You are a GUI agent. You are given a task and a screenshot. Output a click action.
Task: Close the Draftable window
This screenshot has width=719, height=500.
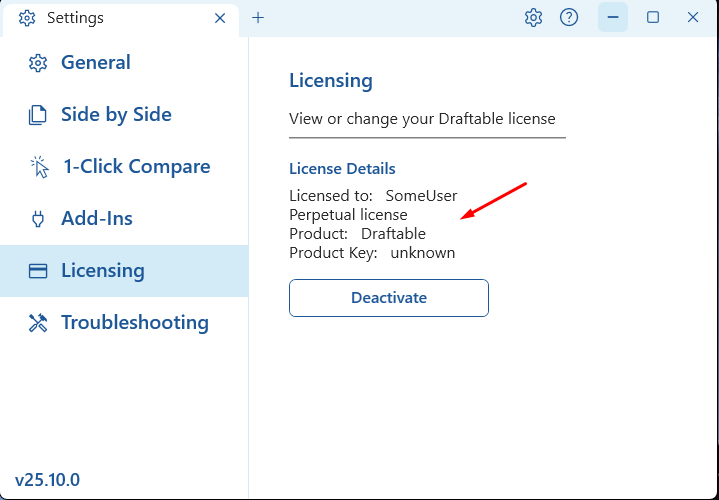point(693,17)
